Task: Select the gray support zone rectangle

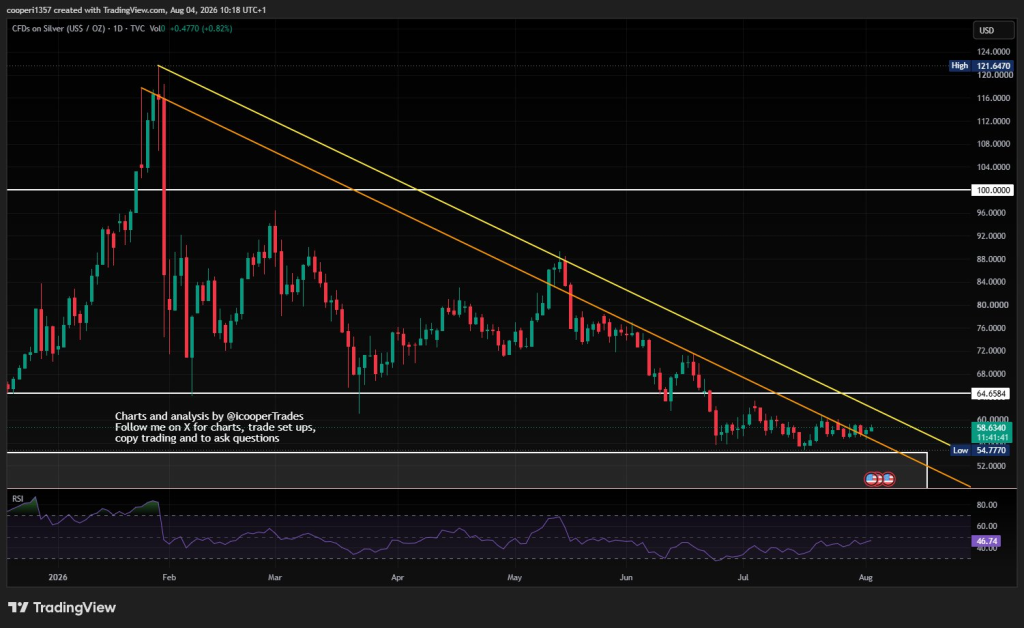Action: pyautogui.click(x=467, y=470)
